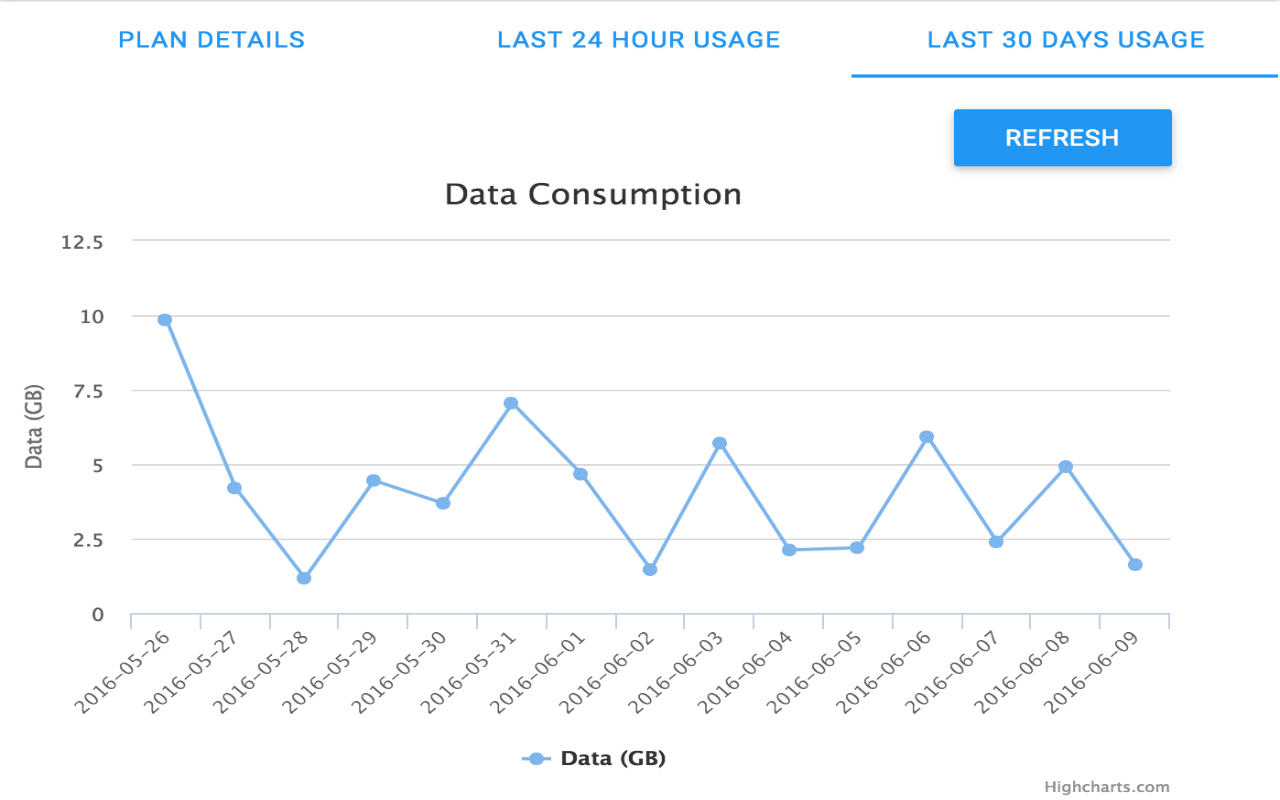Screen dimensions: 1280x800
Task: Click the 2016-06-09 data point
Action: pos(1135,565)
